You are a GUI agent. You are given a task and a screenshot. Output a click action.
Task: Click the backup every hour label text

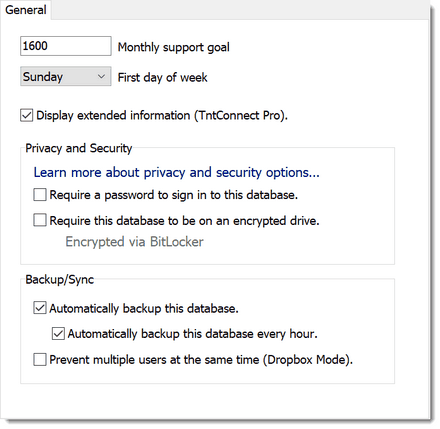pos(193,334)
